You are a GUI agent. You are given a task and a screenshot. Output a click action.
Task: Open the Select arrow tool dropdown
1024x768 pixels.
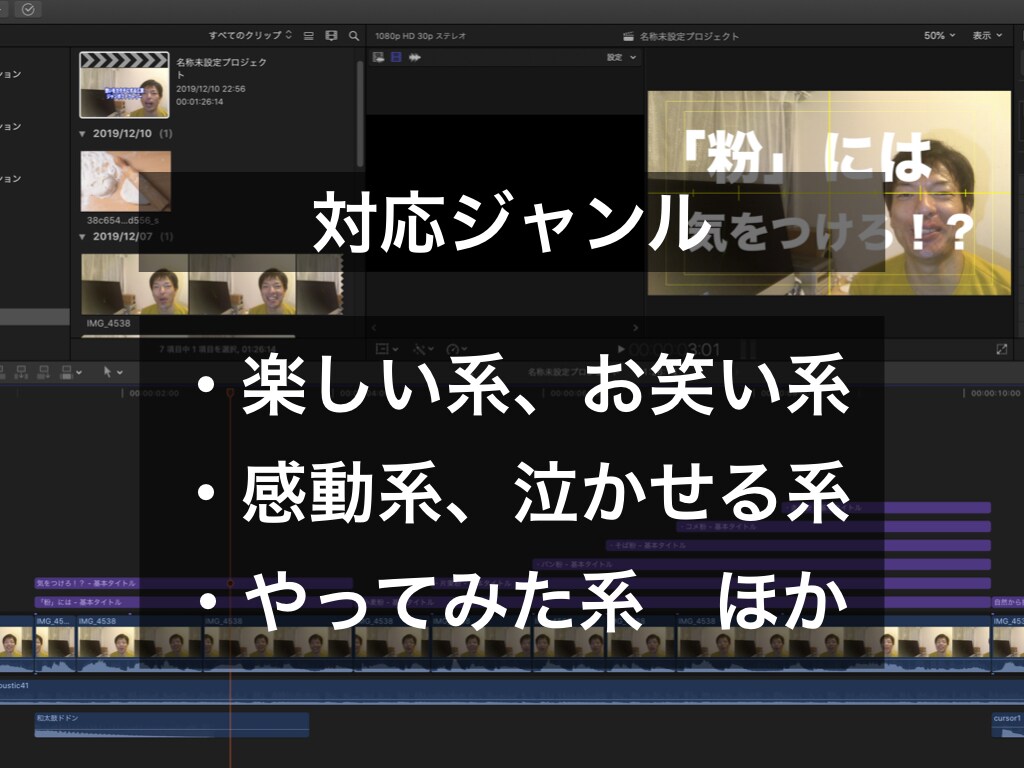pos(112,372)
